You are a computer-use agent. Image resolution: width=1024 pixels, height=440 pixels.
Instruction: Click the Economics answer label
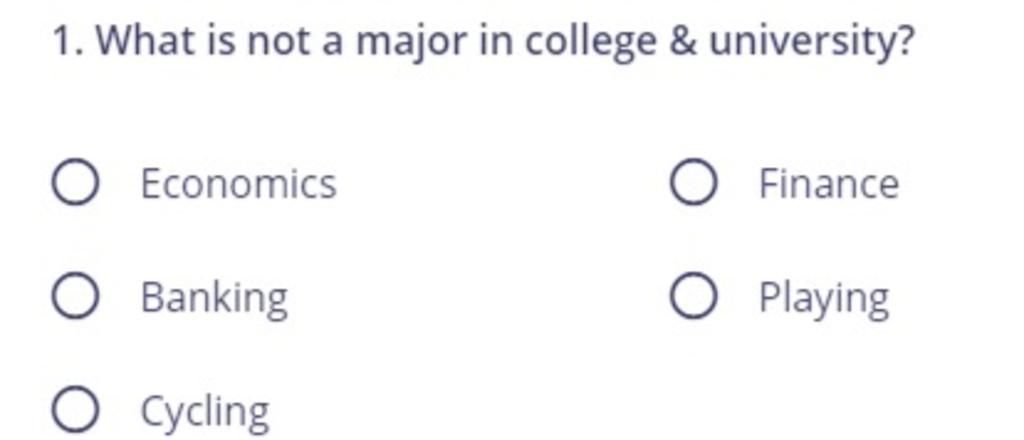[238, 184]
